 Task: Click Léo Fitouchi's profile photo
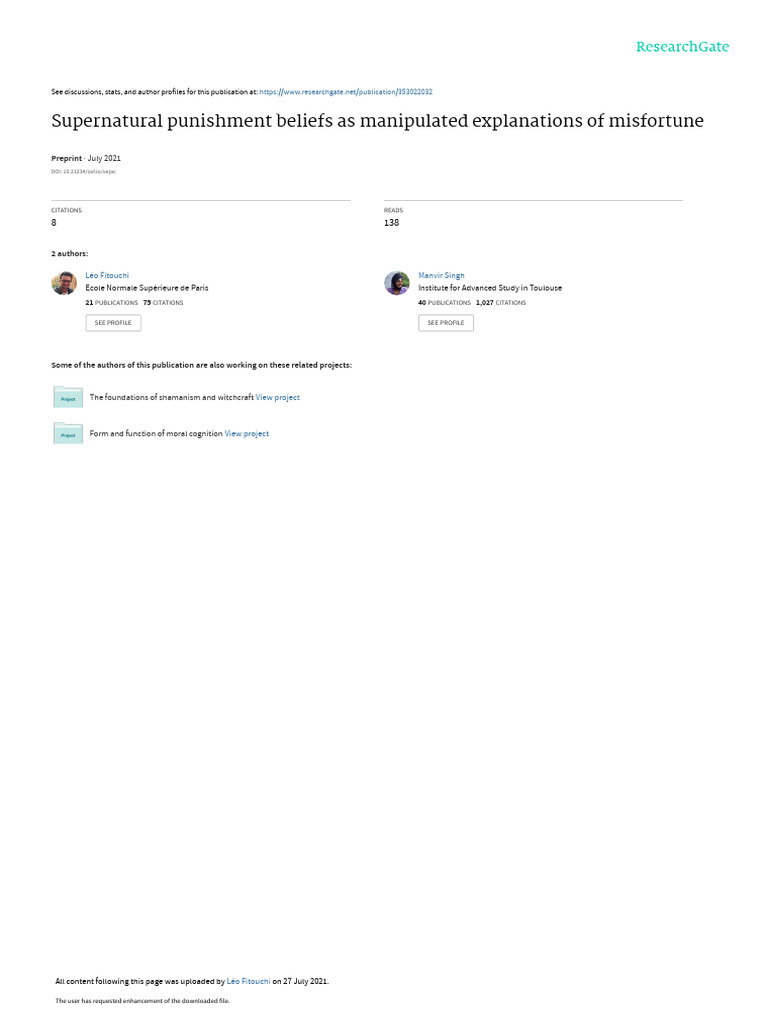tap(64, 283)
